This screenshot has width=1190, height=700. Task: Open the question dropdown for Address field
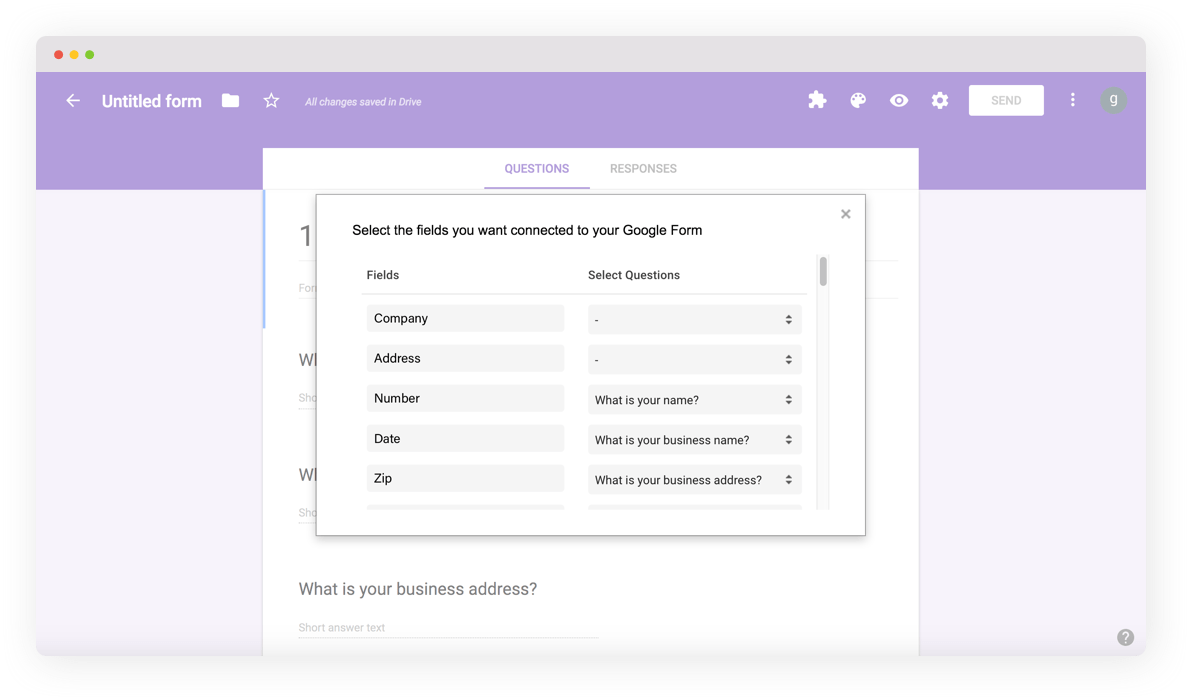(694, 359)
